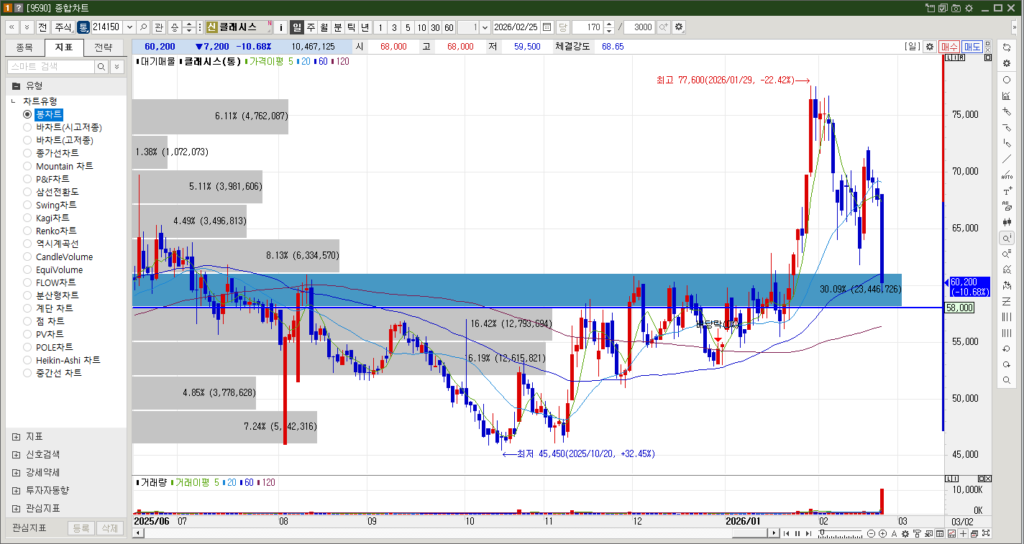1024x544 pixels.
Task: Select Heikin-Ashi 차트 radio option
Action: pos(28,360)
